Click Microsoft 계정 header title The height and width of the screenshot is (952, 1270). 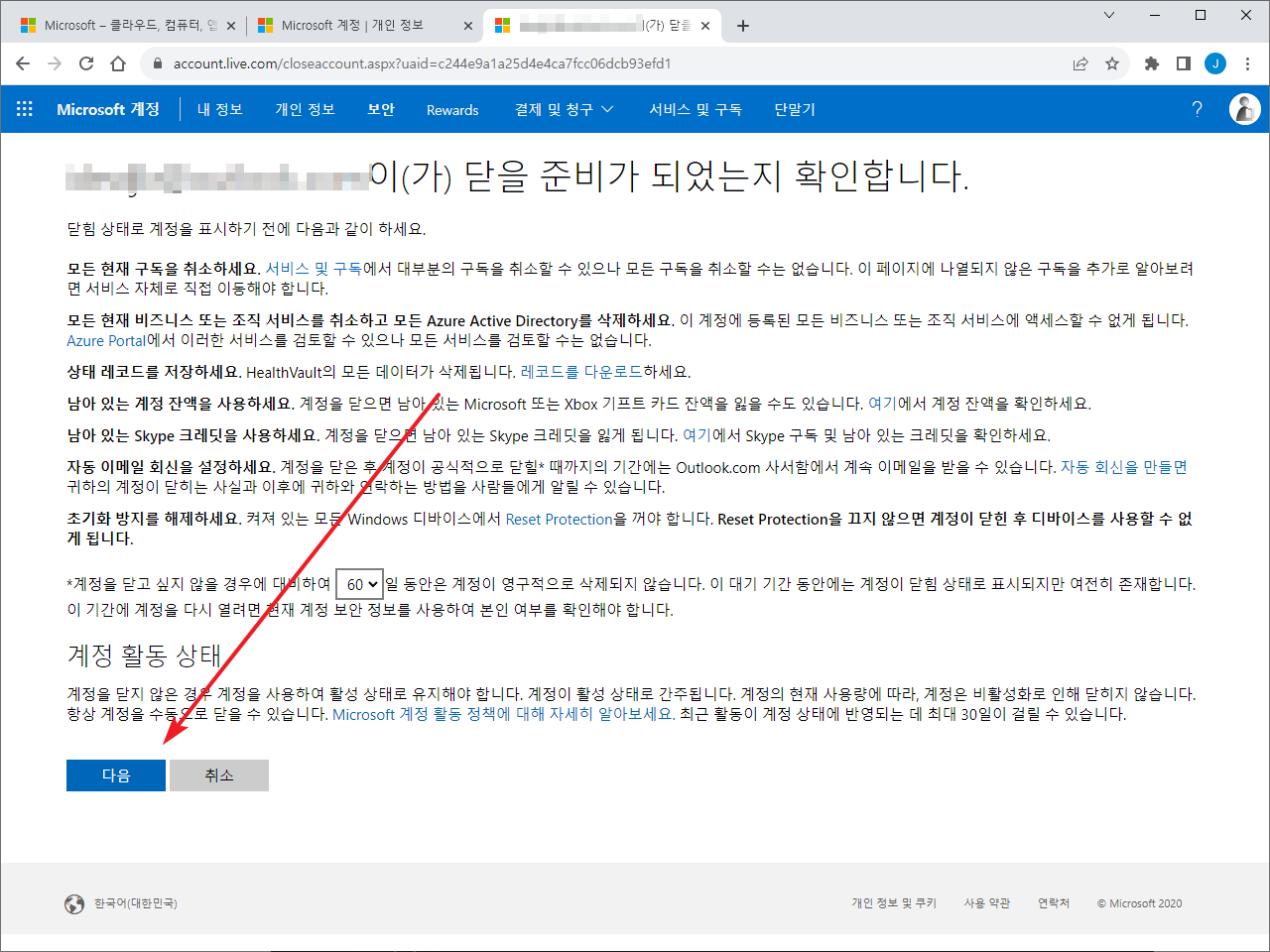[x=108, y=109]
